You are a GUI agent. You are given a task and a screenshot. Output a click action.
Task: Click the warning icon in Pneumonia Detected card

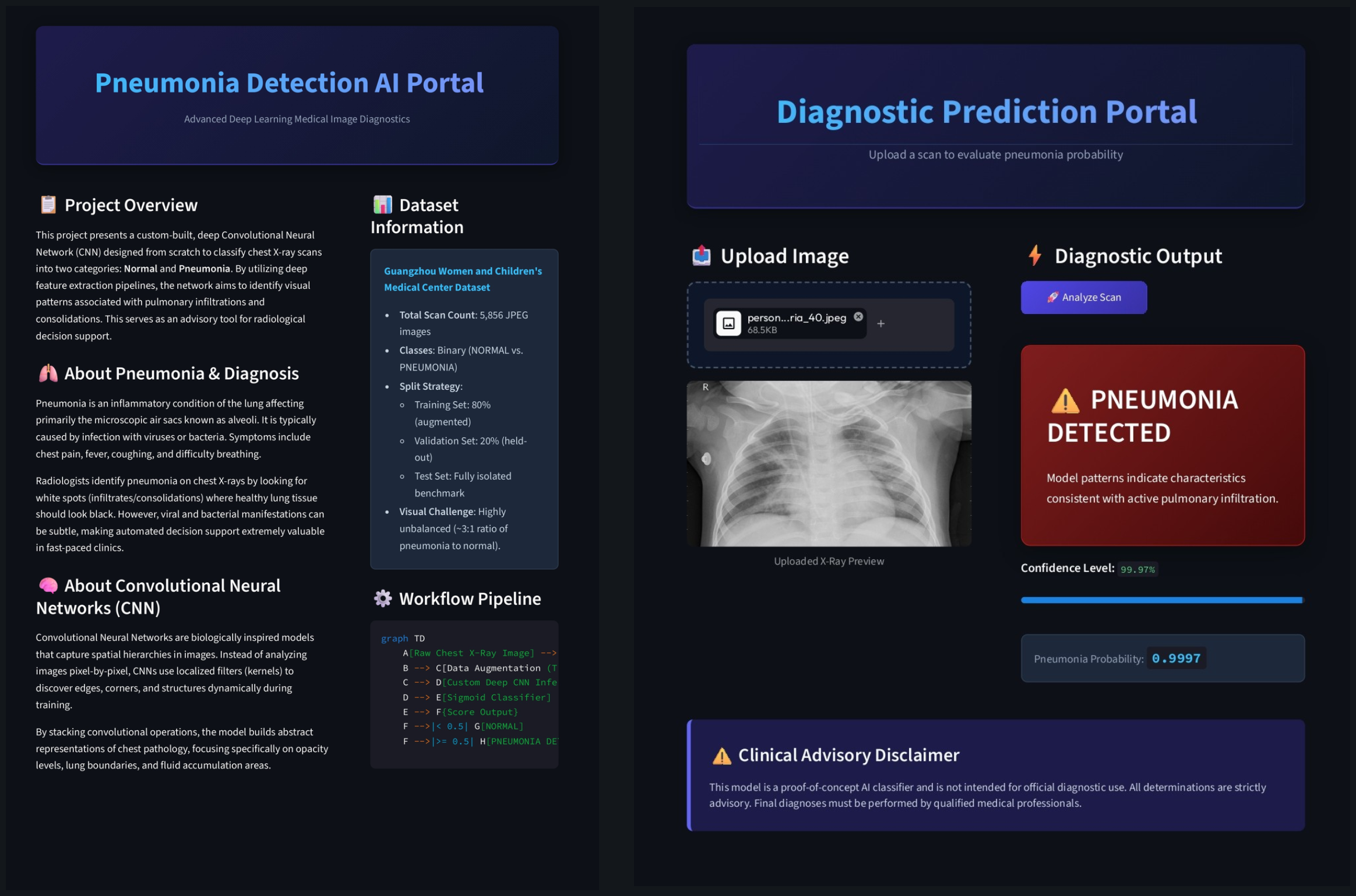coord(1065,400)
